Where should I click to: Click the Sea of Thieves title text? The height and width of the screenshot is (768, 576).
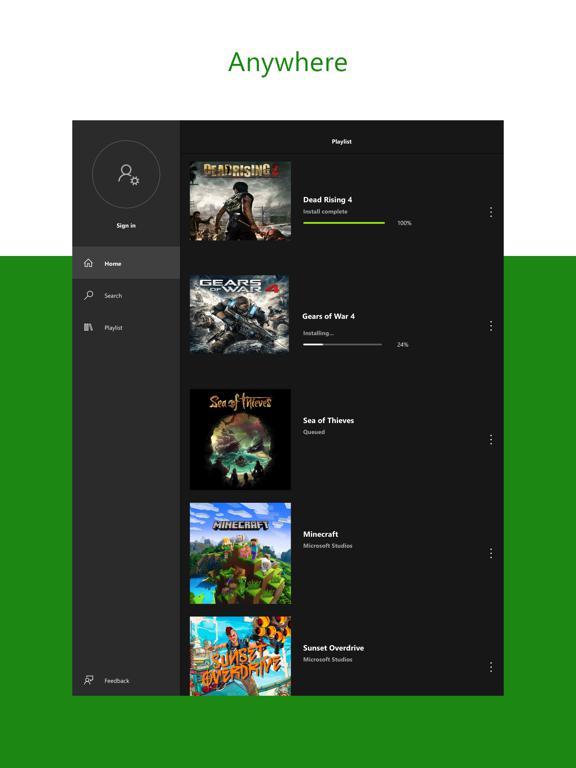[x=328, y=420]
